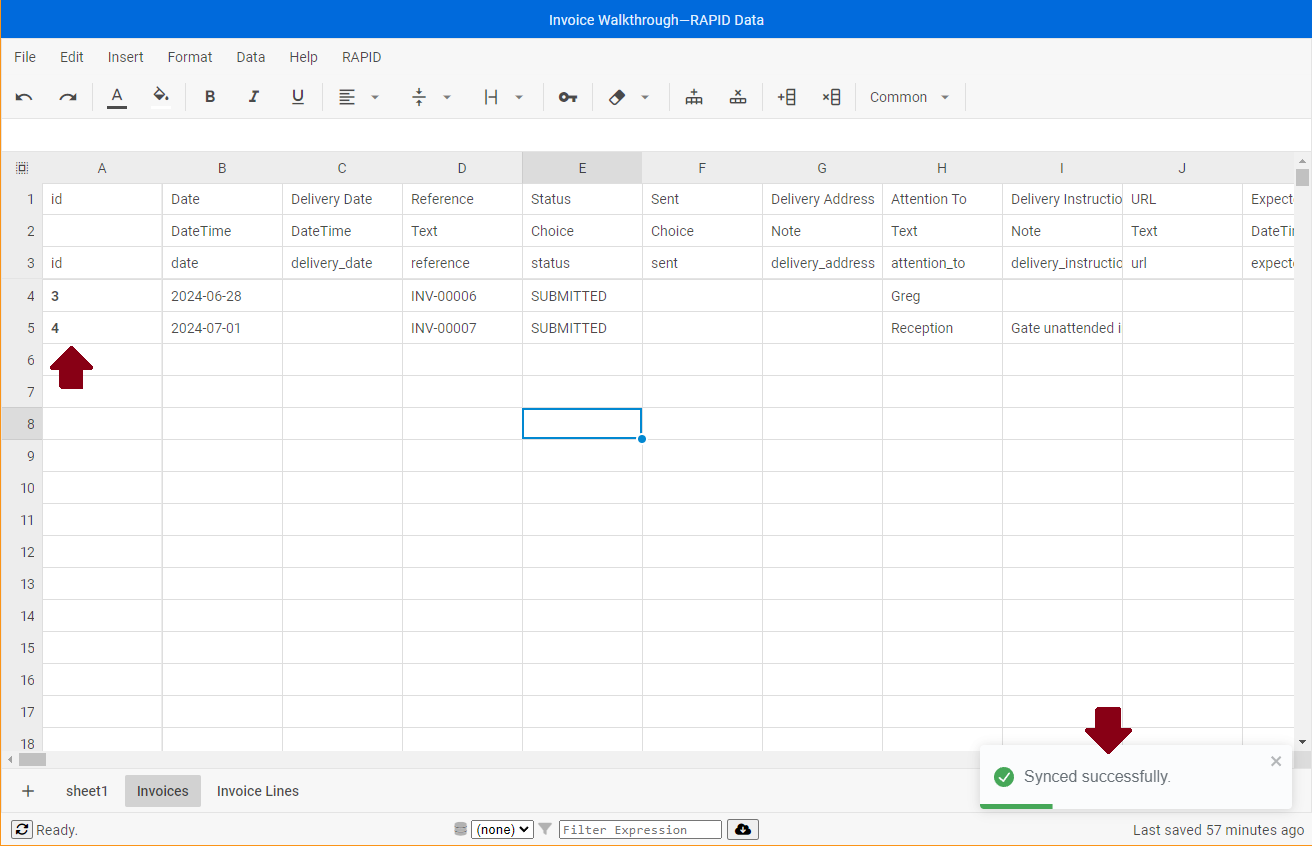
Task: Click the select-all corner icon
Action: point(22,168)
